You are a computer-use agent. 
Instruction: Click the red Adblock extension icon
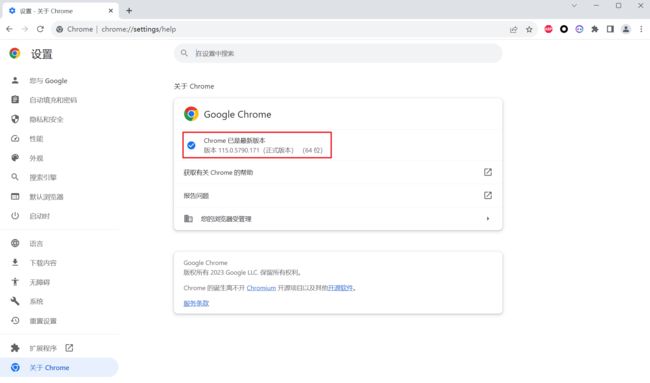(548, 29)
